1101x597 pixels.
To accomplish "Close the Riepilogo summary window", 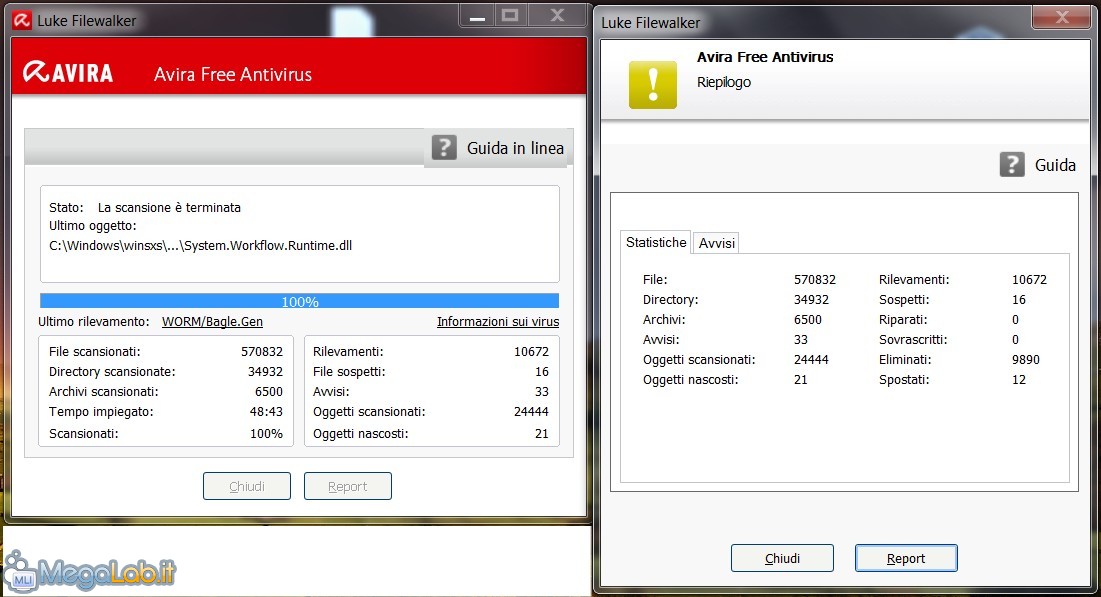I will point(1062,18).
